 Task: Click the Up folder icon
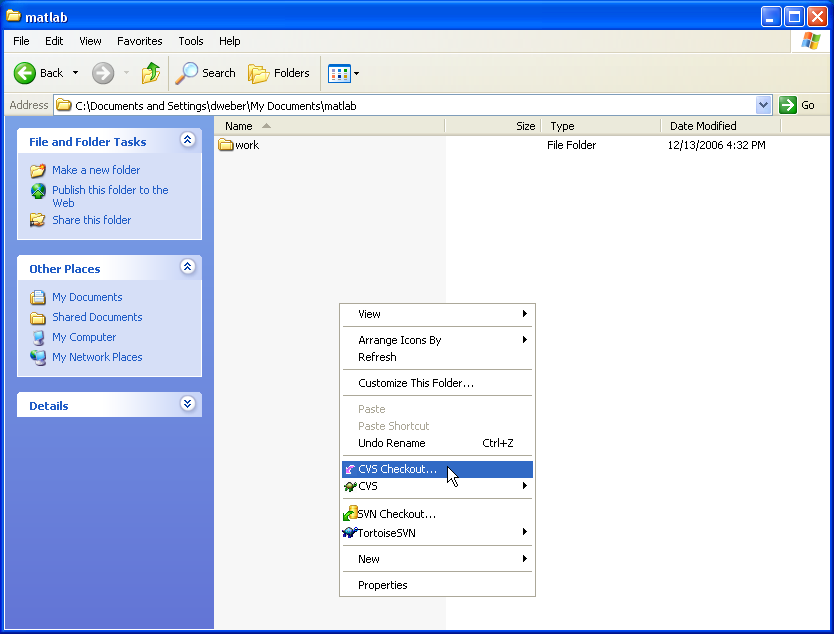tap(151, 73)
